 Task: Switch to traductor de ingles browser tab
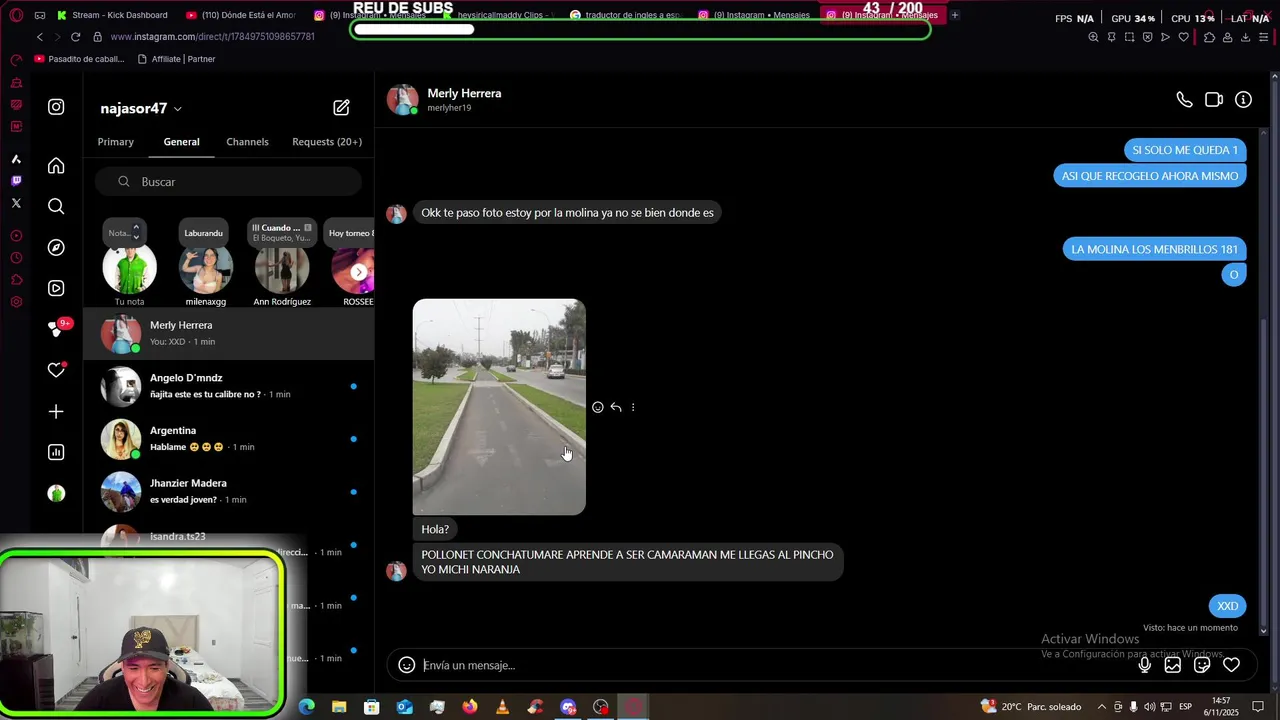[625, 15]
